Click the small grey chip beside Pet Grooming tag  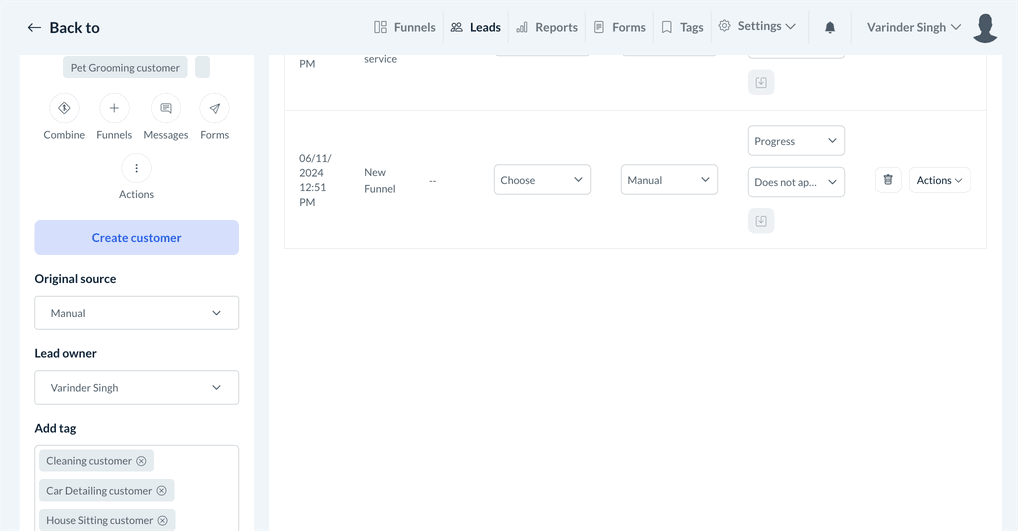pos(203,68)
